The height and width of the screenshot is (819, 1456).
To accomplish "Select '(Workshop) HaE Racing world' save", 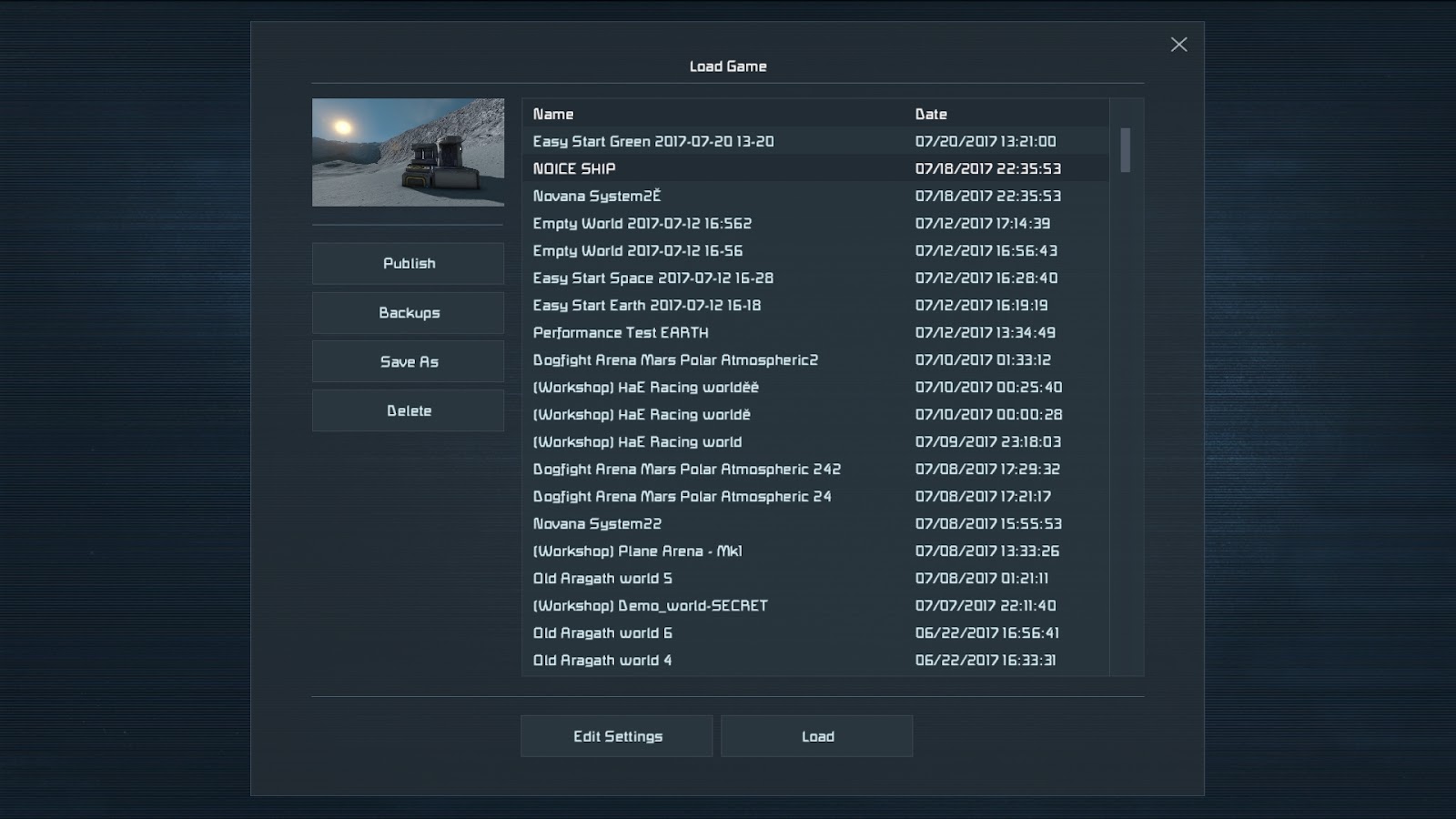I will pos(815,441).
